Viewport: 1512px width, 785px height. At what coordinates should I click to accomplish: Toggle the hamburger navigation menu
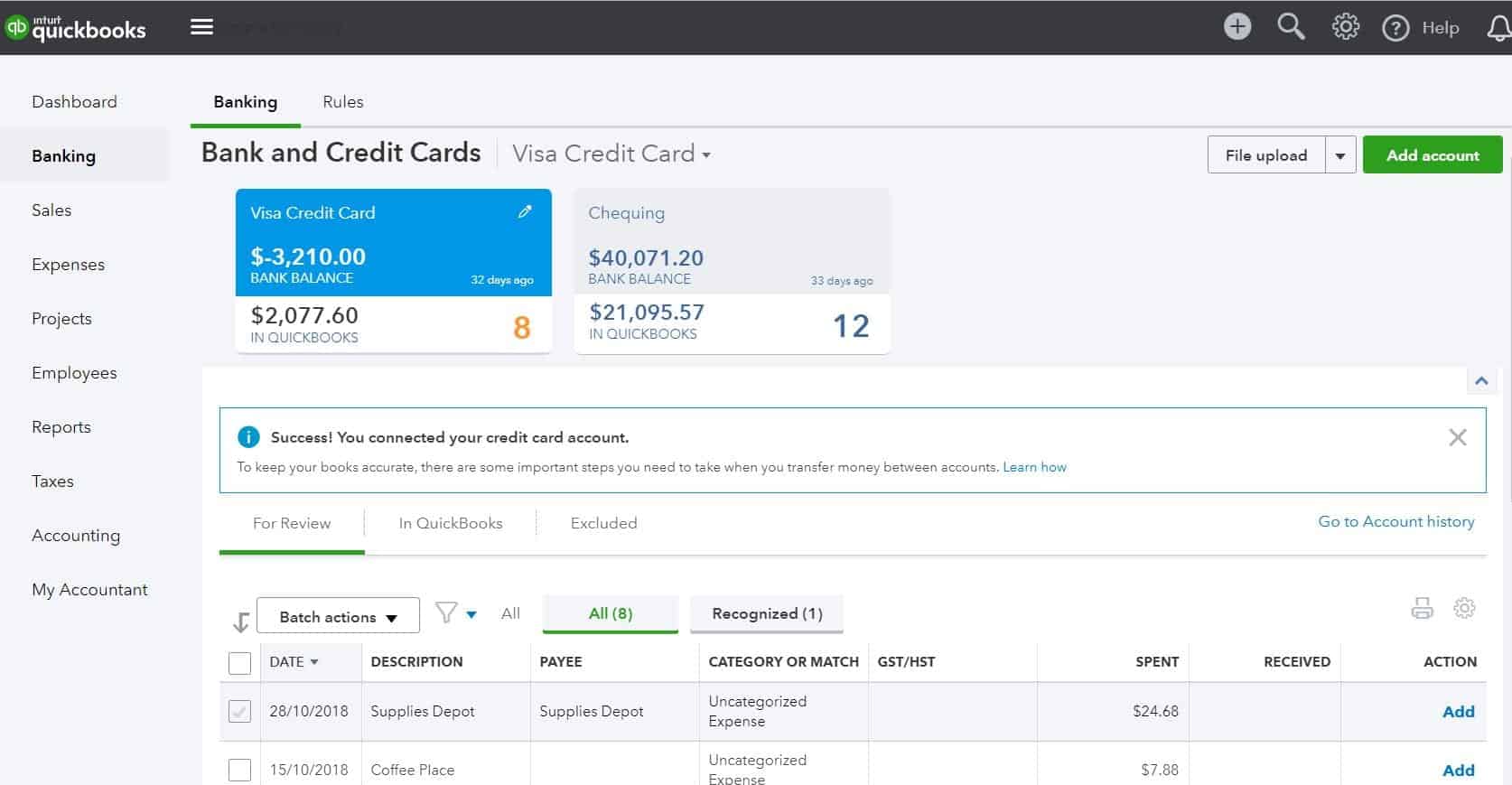tap(202, 27)
